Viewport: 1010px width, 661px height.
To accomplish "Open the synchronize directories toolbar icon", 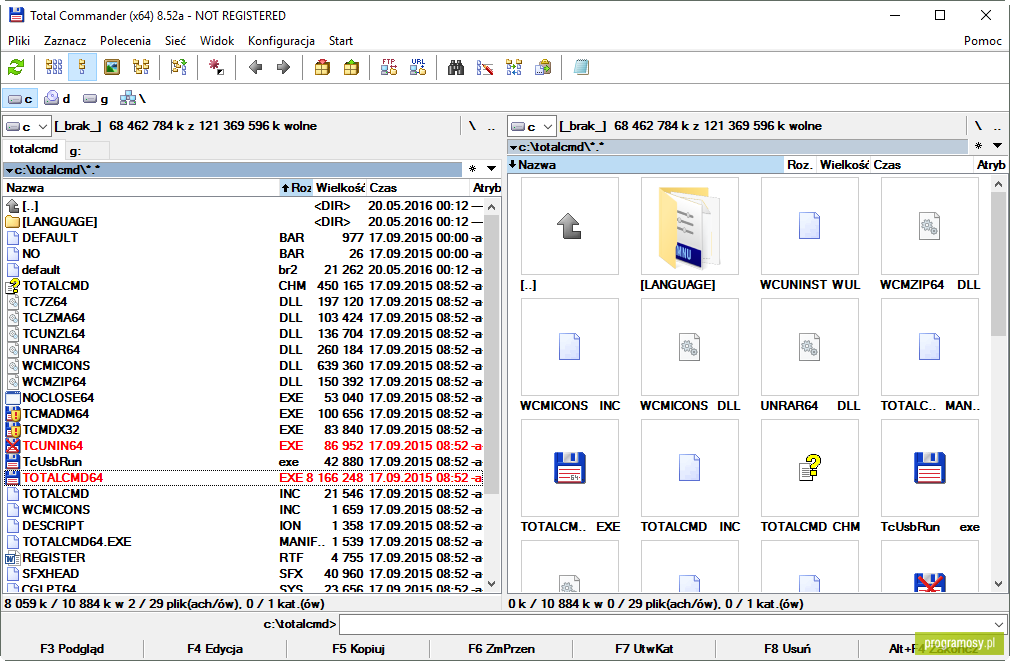I will click(514, 67).
